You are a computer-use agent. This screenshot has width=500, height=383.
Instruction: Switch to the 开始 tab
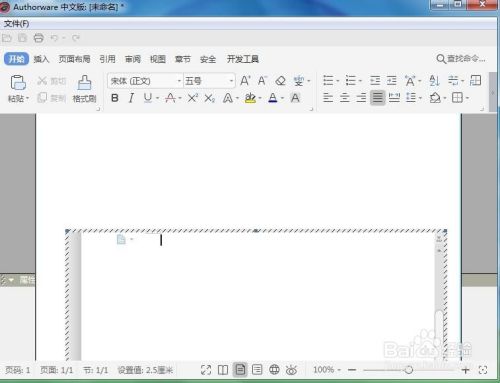pos(16,59)
